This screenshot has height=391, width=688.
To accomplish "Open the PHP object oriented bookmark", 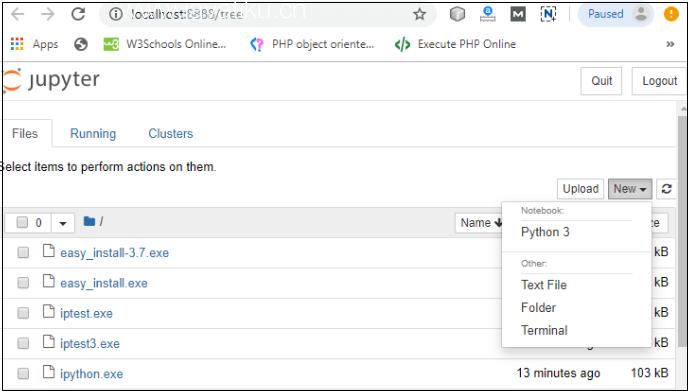I will point(312,44).
